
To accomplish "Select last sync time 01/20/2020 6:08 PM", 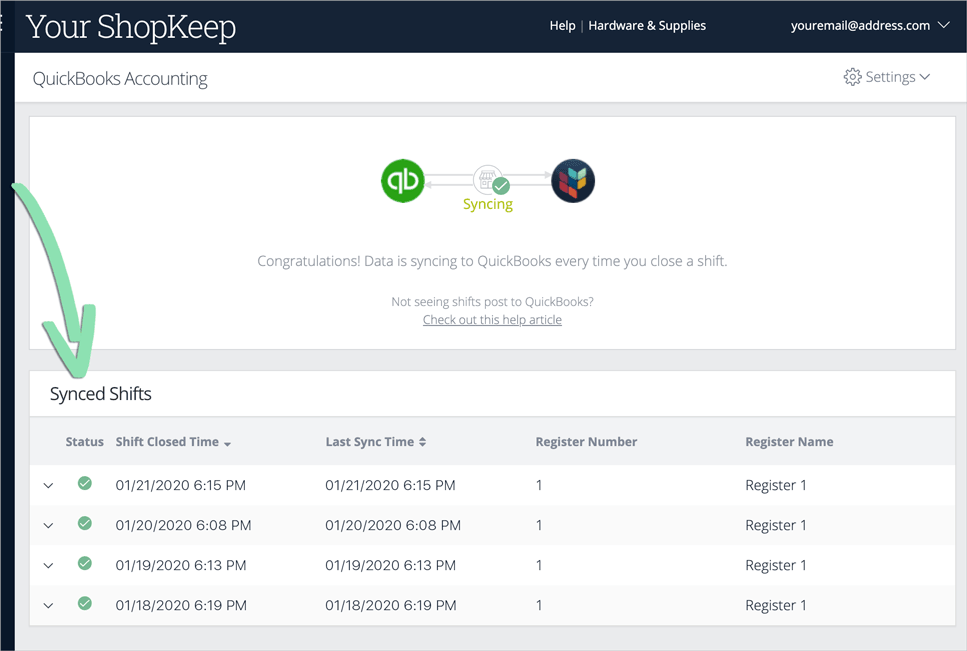I will (x=393, y=526).
